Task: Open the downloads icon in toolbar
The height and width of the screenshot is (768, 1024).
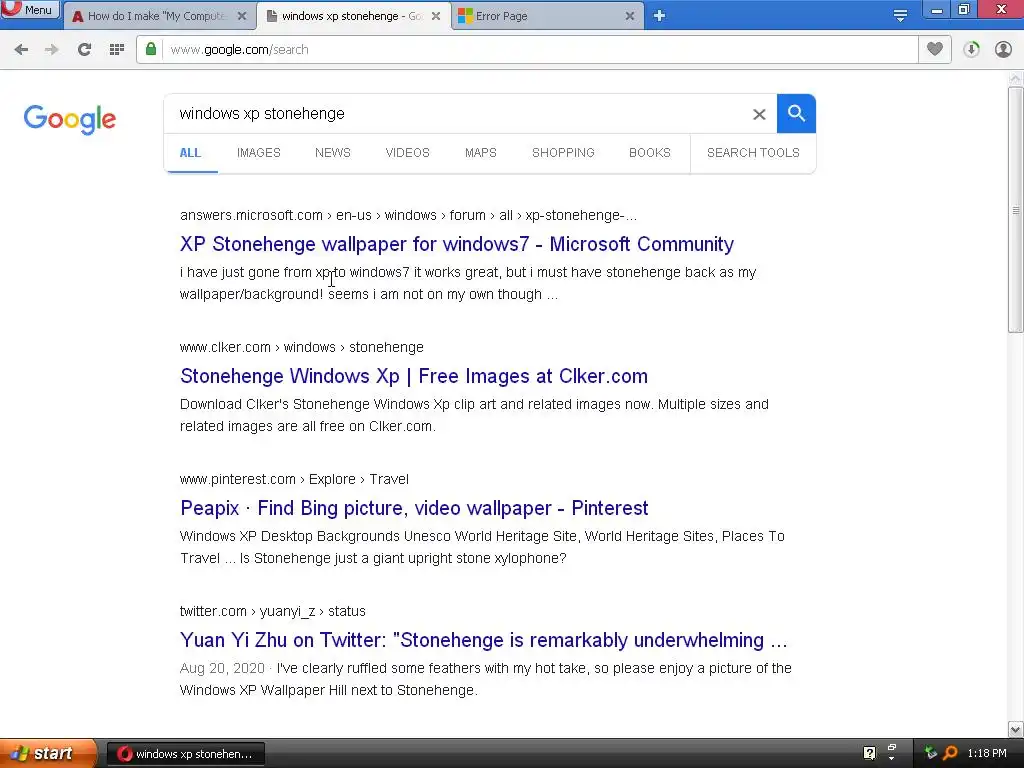Action: (x=971, y=50)
